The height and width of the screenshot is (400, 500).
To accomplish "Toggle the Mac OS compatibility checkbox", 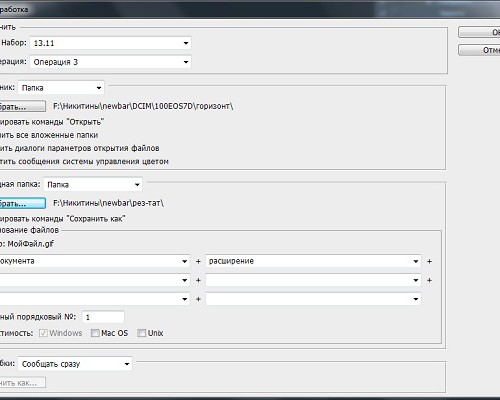I will [95, 333].
